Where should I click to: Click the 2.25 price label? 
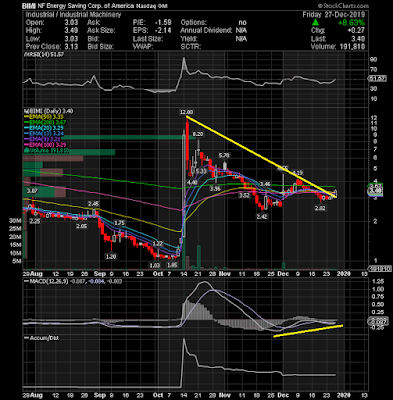[35, 221]
